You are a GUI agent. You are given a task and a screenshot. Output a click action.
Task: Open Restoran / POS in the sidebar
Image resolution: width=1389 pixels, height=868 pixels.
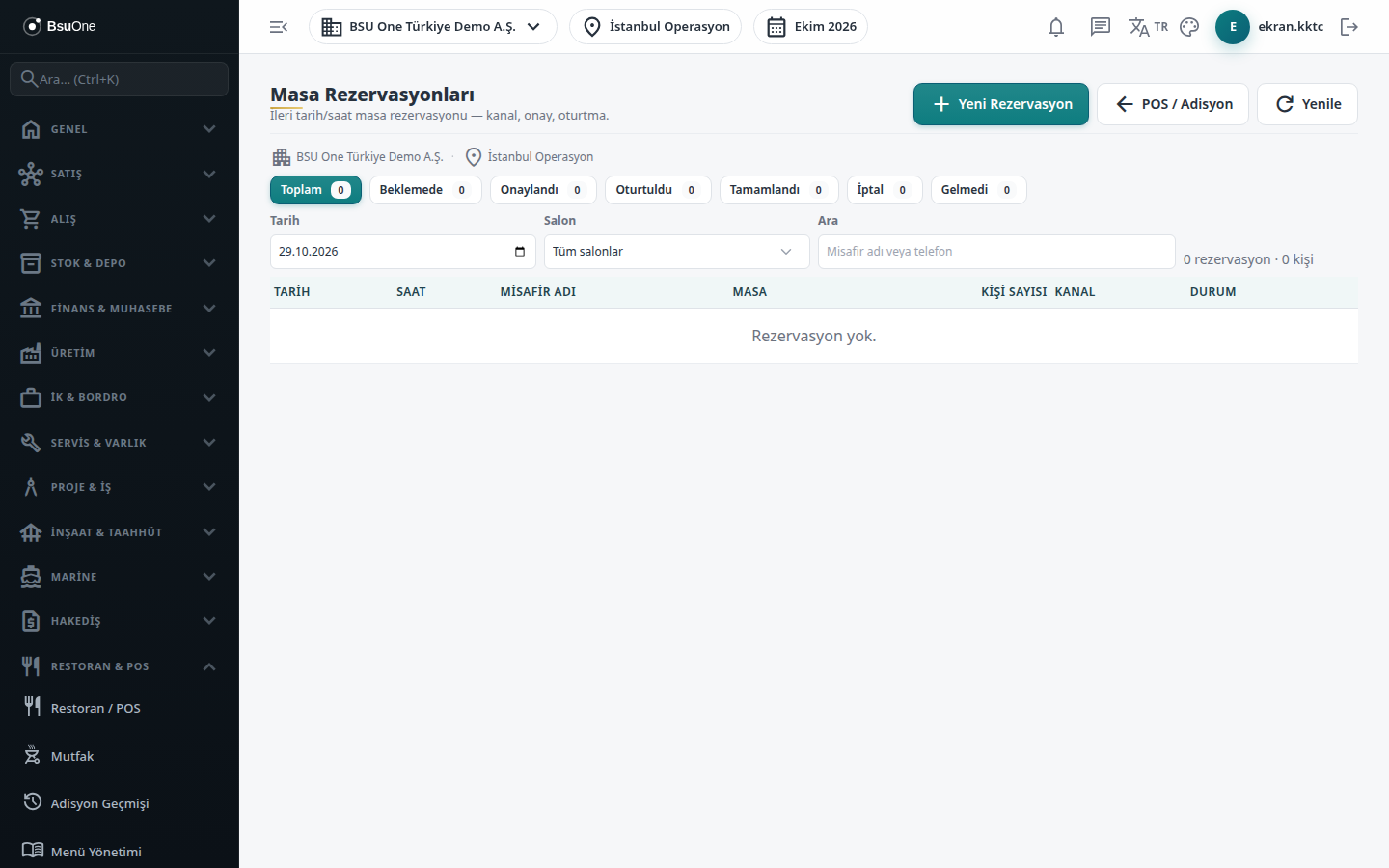[120, 708]
